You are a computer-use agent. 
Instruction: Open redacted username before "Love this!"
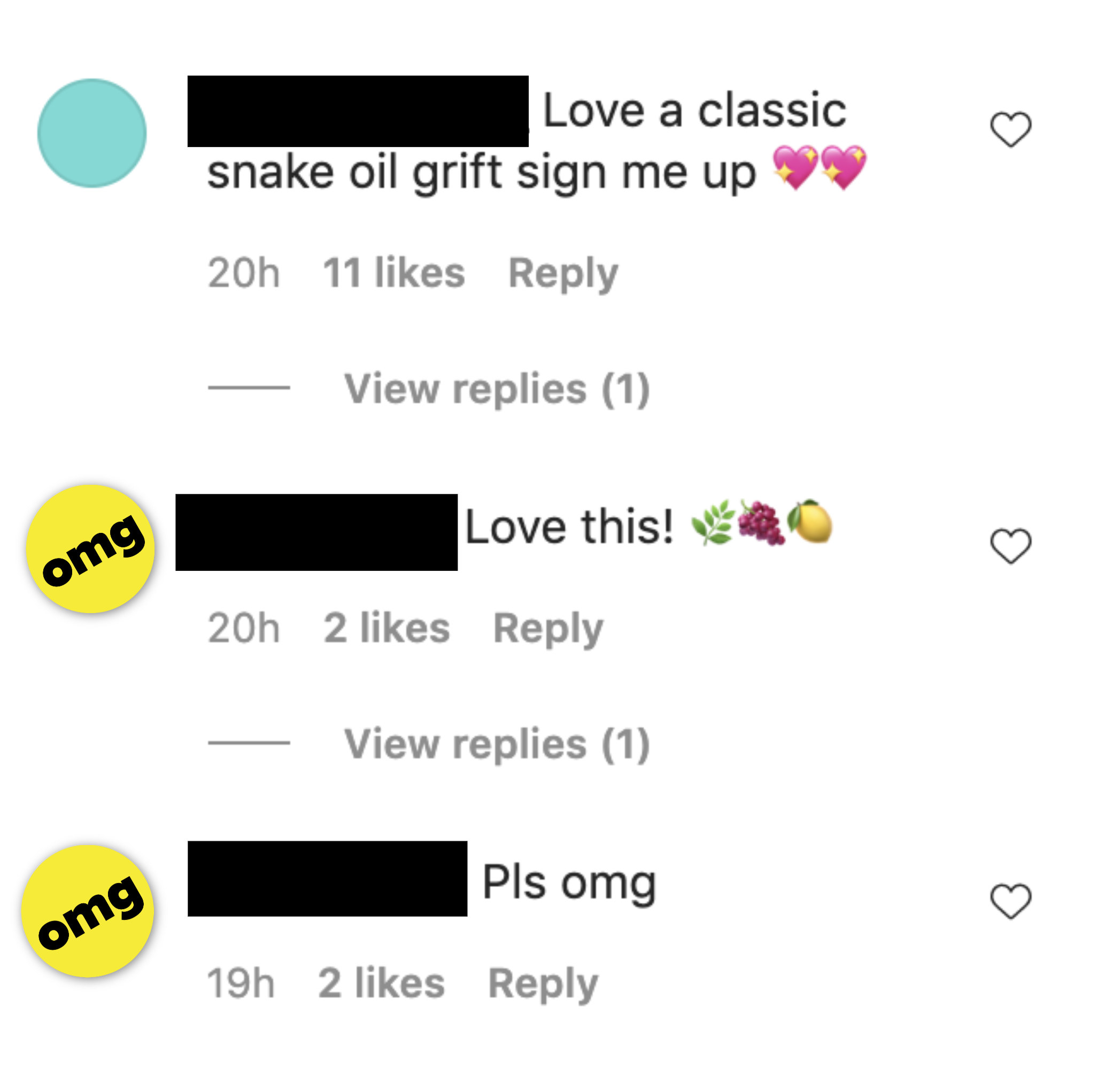coord(316,532)
